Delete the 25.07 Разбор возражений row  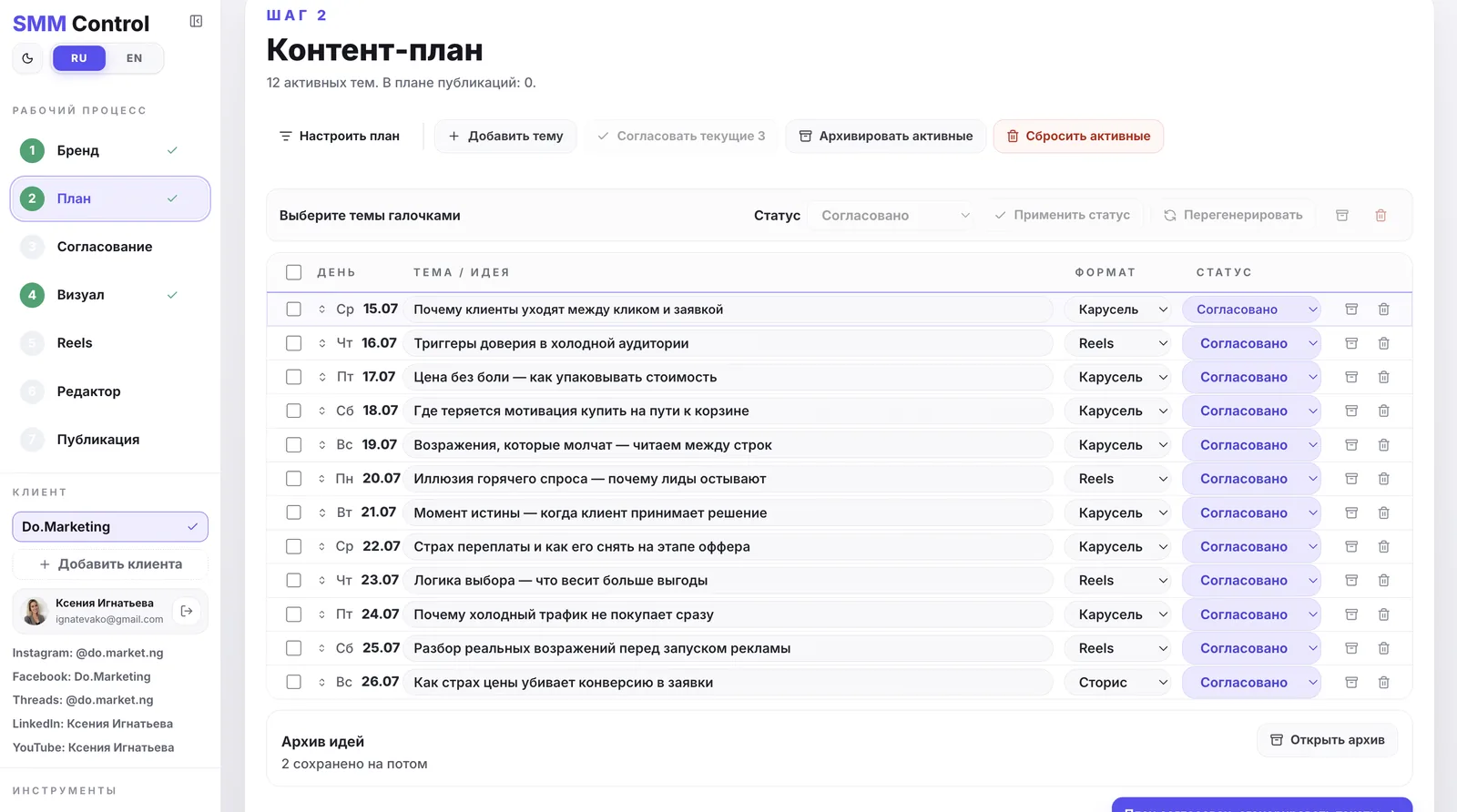[1383, 648]
